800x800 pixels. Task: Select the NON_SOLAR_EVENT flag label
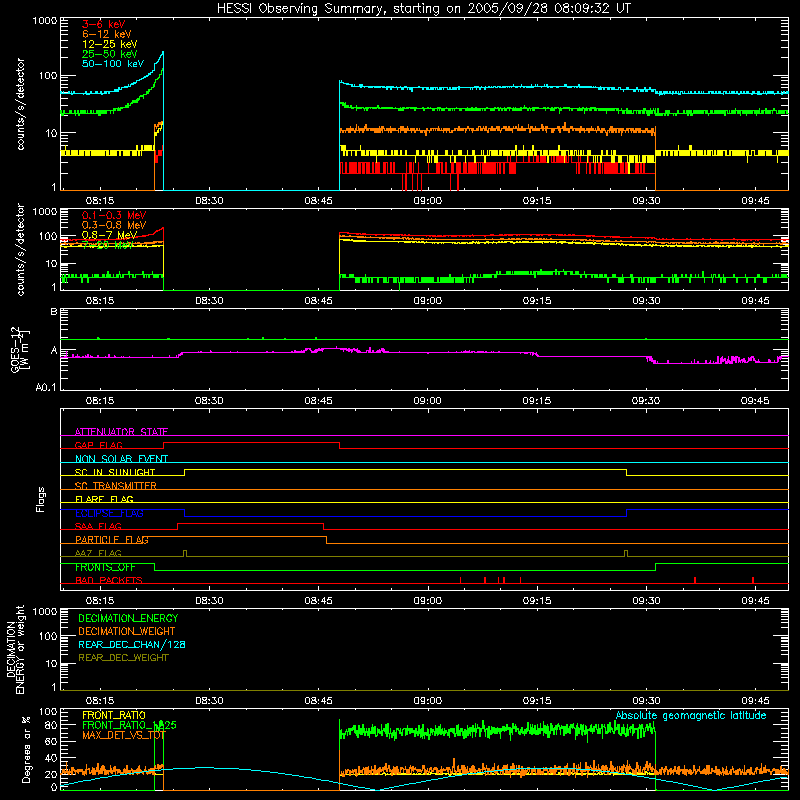point(121,459)
